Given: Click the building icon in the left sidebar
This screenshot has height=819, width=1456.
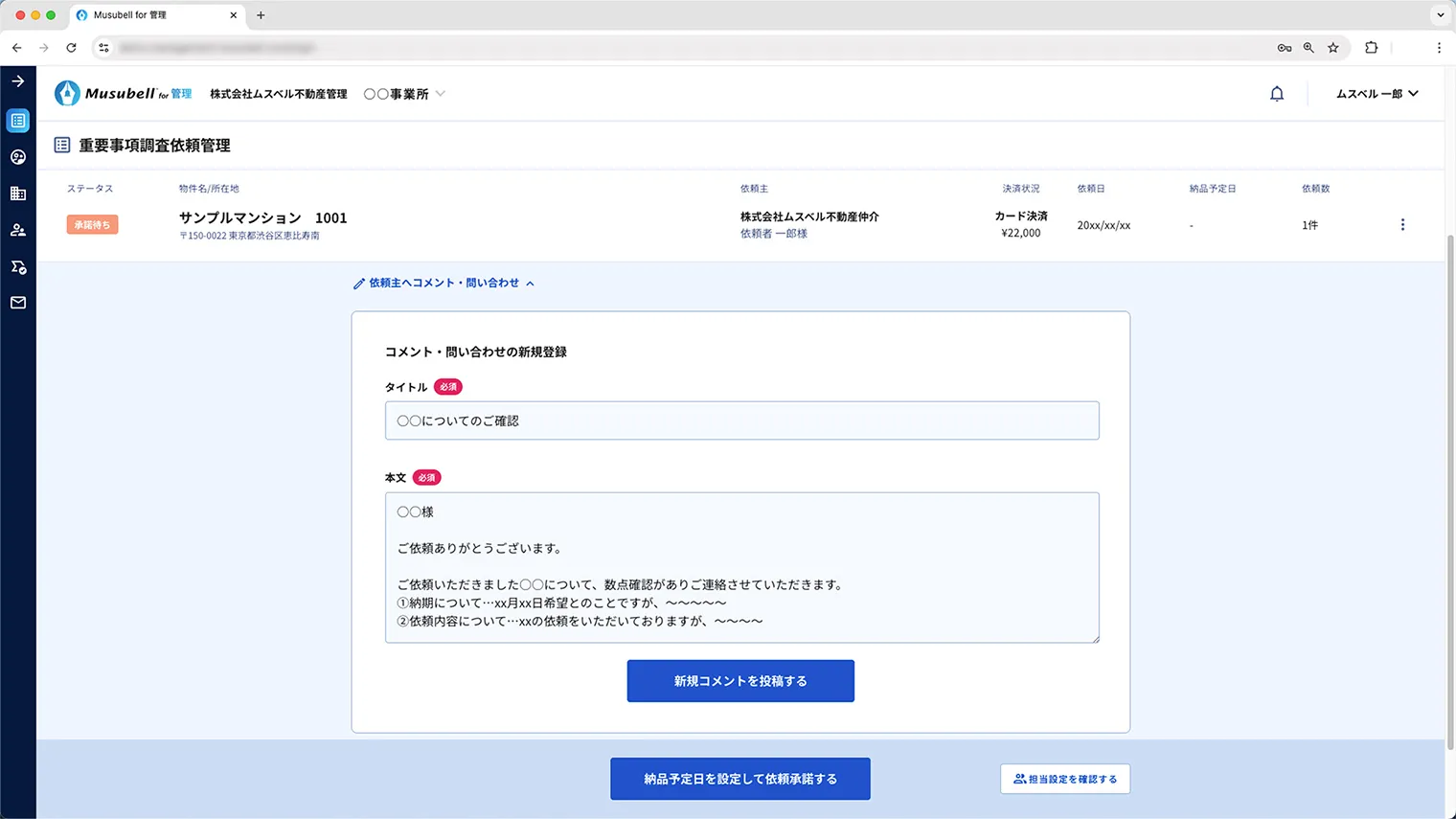Looking at the screenshot, I should pos(17,193).
